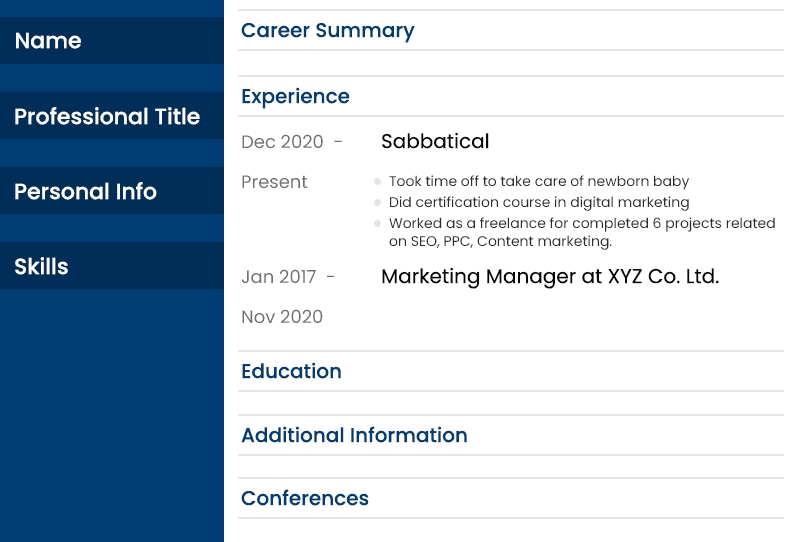Click the Marketing Manager at XYZ title

pyautogui.click(x=550, y=276)
